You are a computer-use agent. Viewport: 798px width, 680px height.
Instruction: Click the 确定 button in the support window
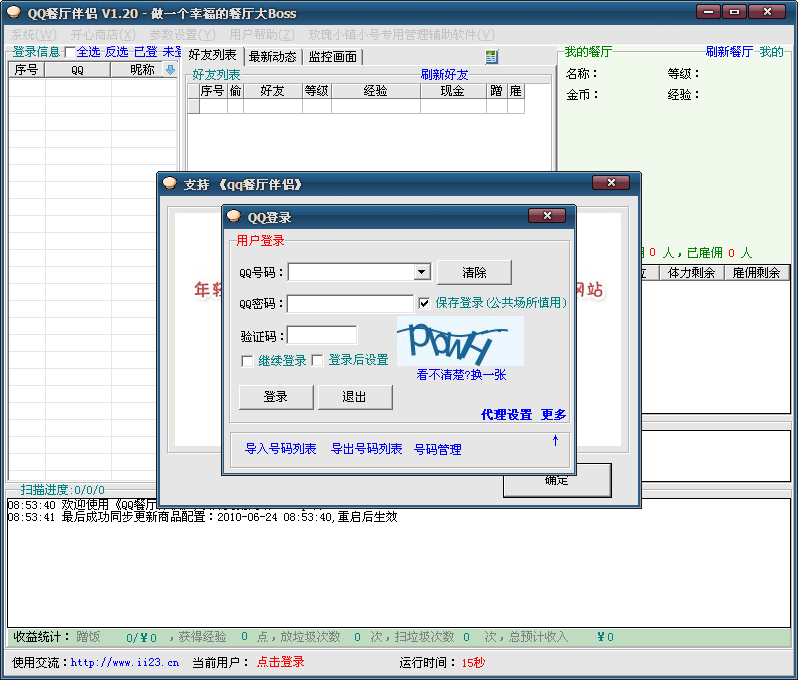point(557,480)
